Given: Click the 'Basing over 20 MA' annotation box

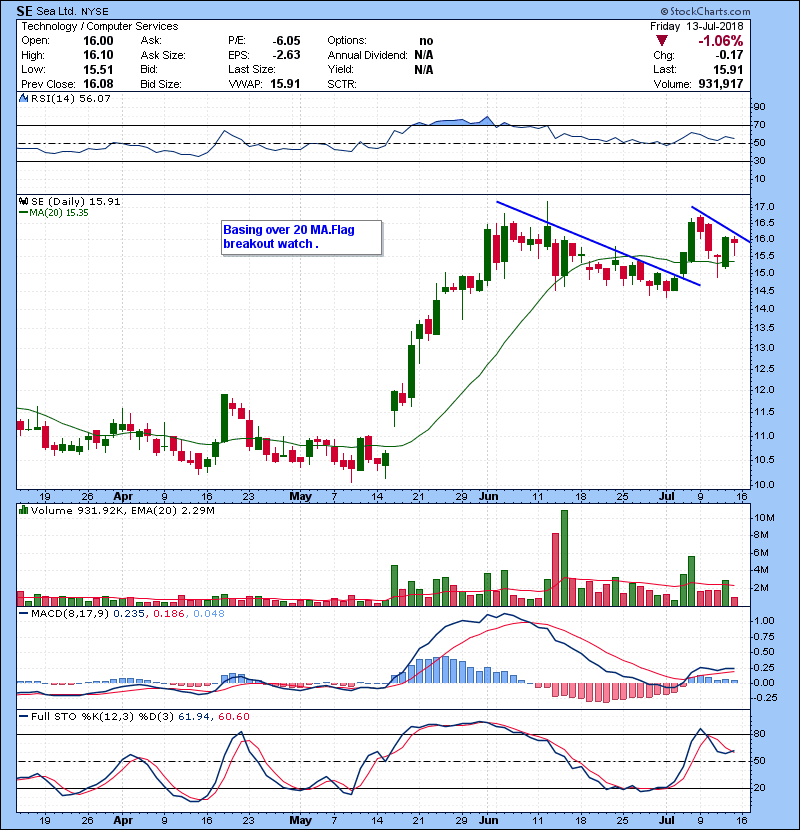Looking at the screenshot, I should click(301, 237).
